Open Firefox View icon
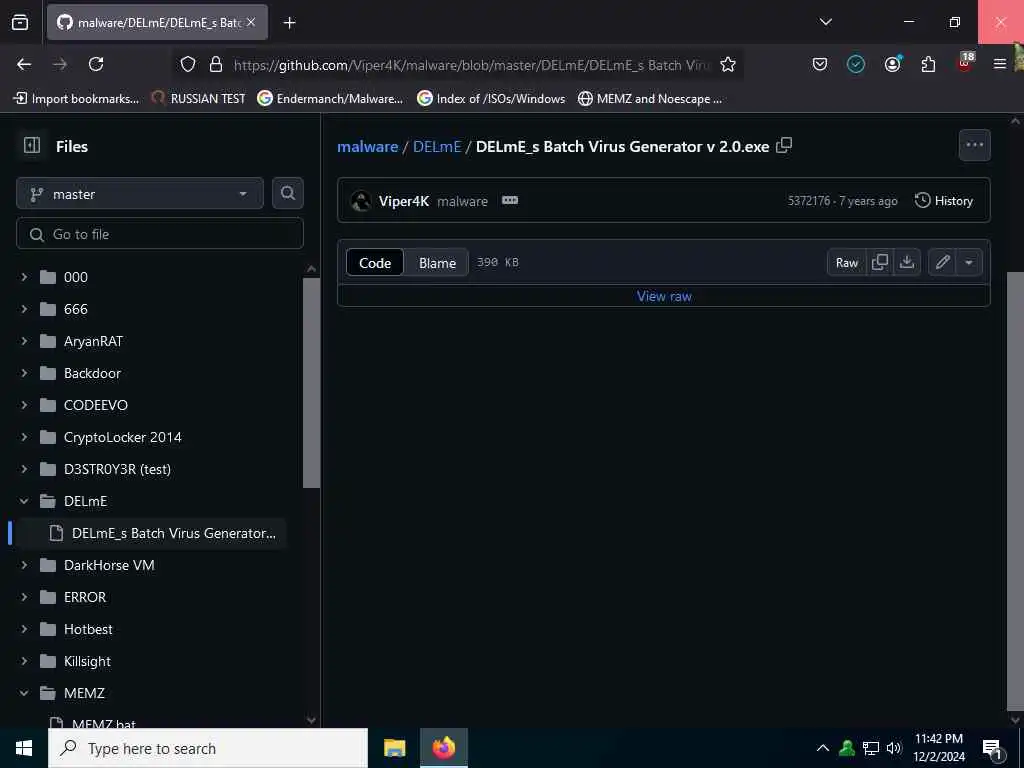1024x768 pixels. pyautogui.click(x=20, y=23)
